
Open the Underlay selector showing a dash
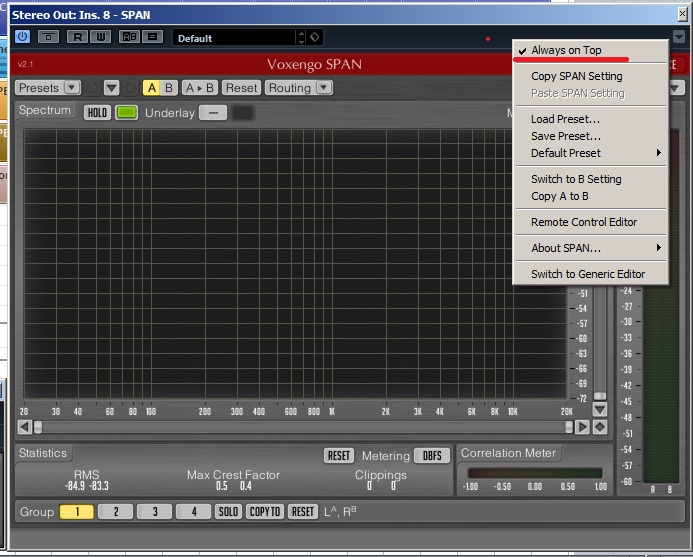213,113
